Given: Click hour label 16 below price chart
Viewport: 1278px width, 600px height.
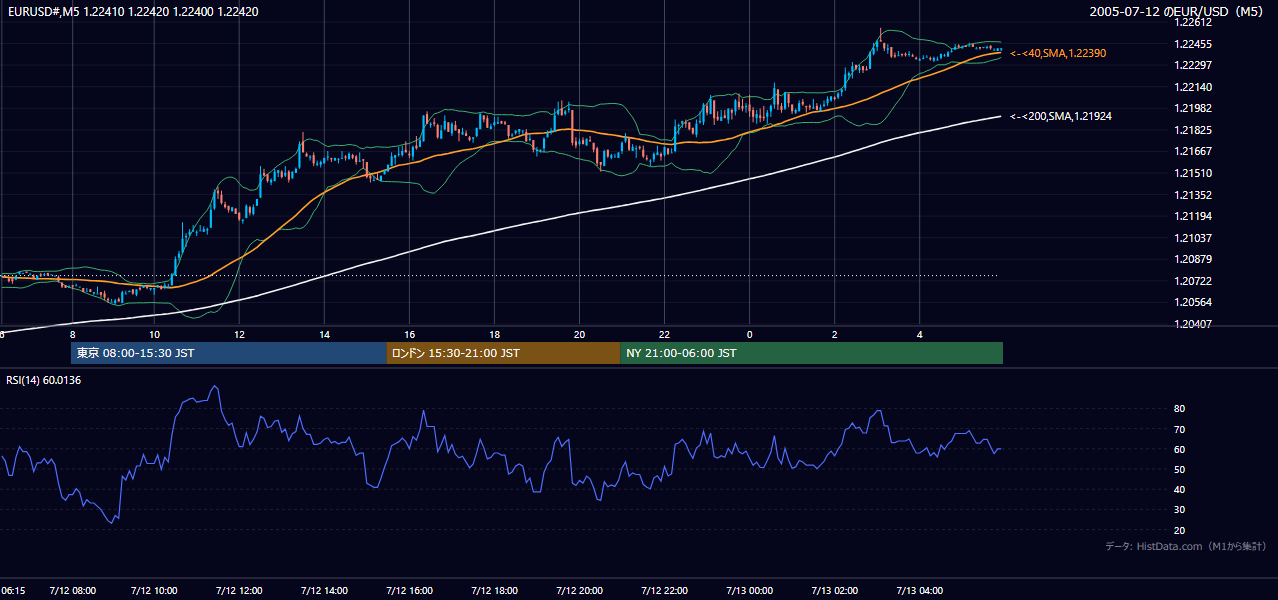Looking at the screenshot, I should 410,334.
